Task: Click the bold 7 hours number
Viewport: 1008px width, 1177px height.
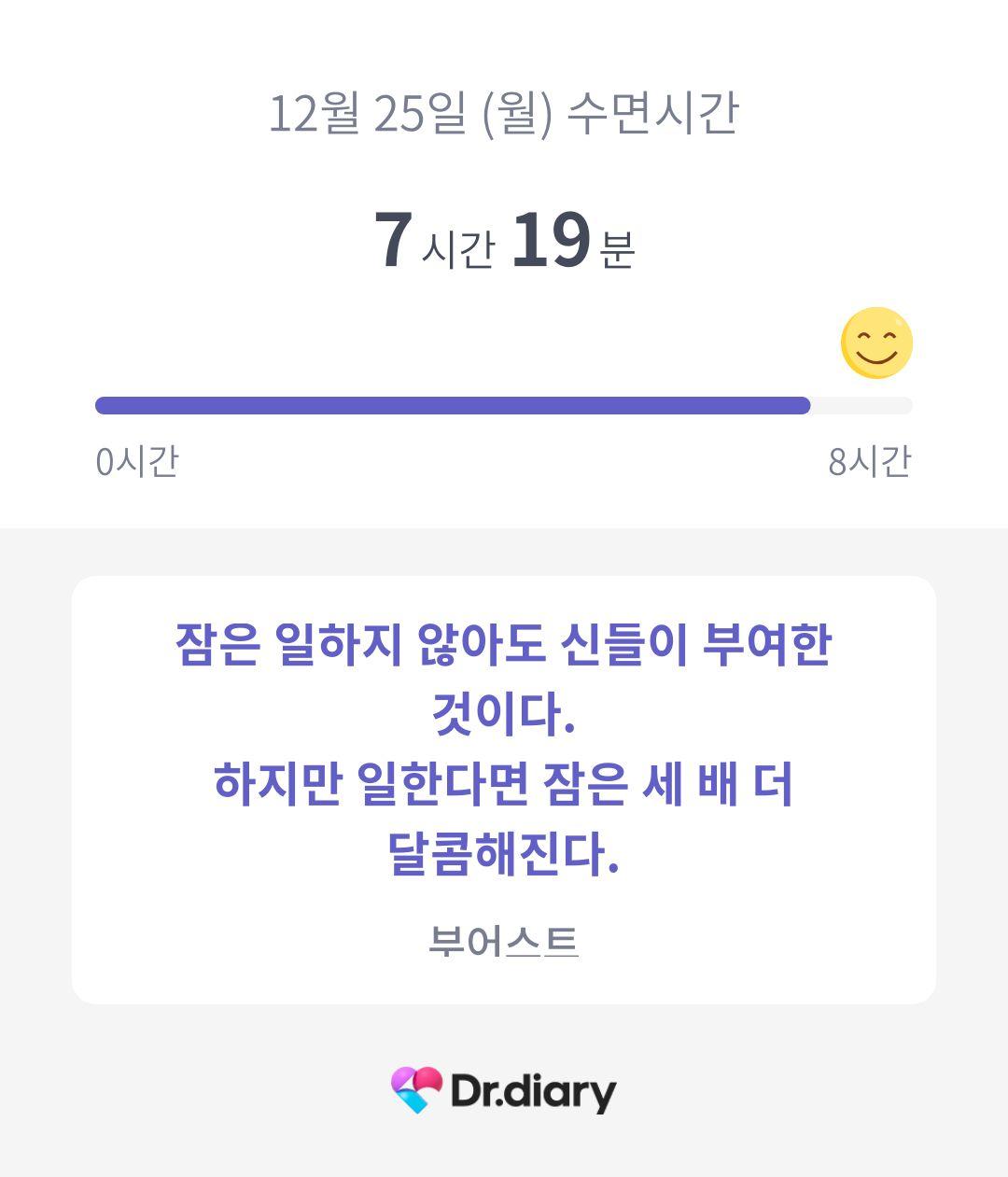Action: (393, 240)
